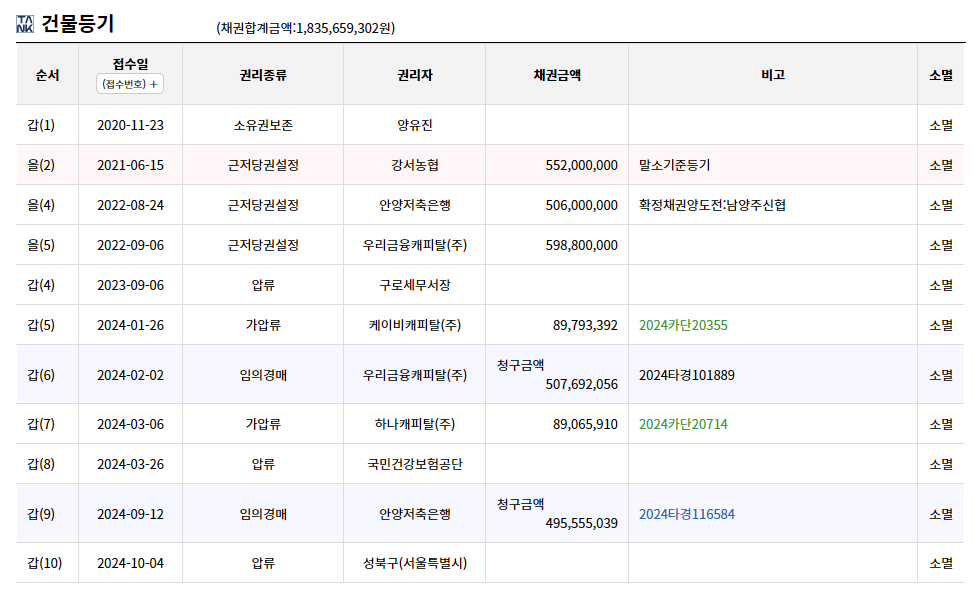The width and height of the screenshot is (973, 600).
Task: Click the 소멸 column header
Action: [941, 75]
